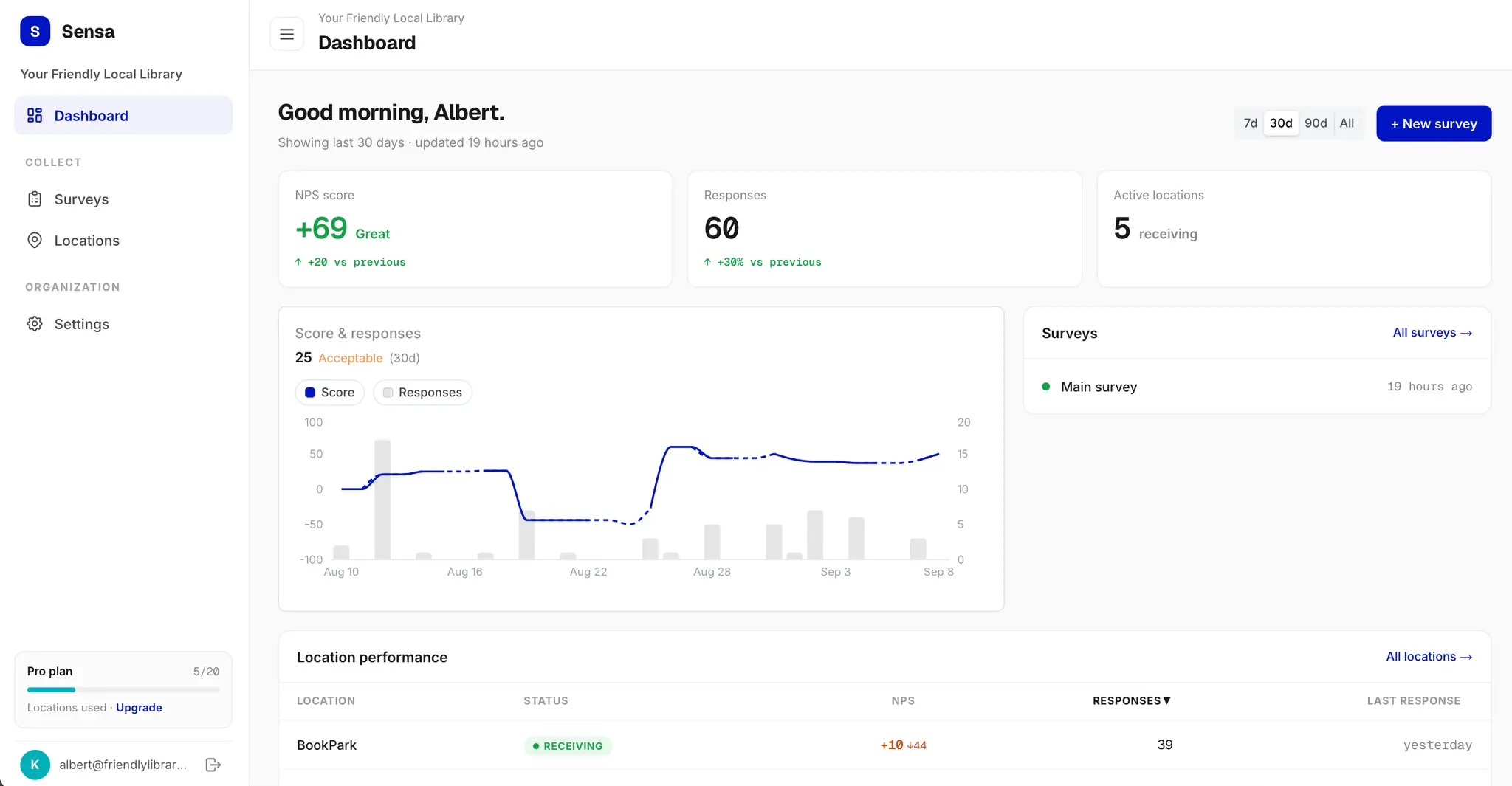The height and width of the screenshot is (786, 1512).
Task: Click the NPS score +69 card
Action: pos(475,229)
